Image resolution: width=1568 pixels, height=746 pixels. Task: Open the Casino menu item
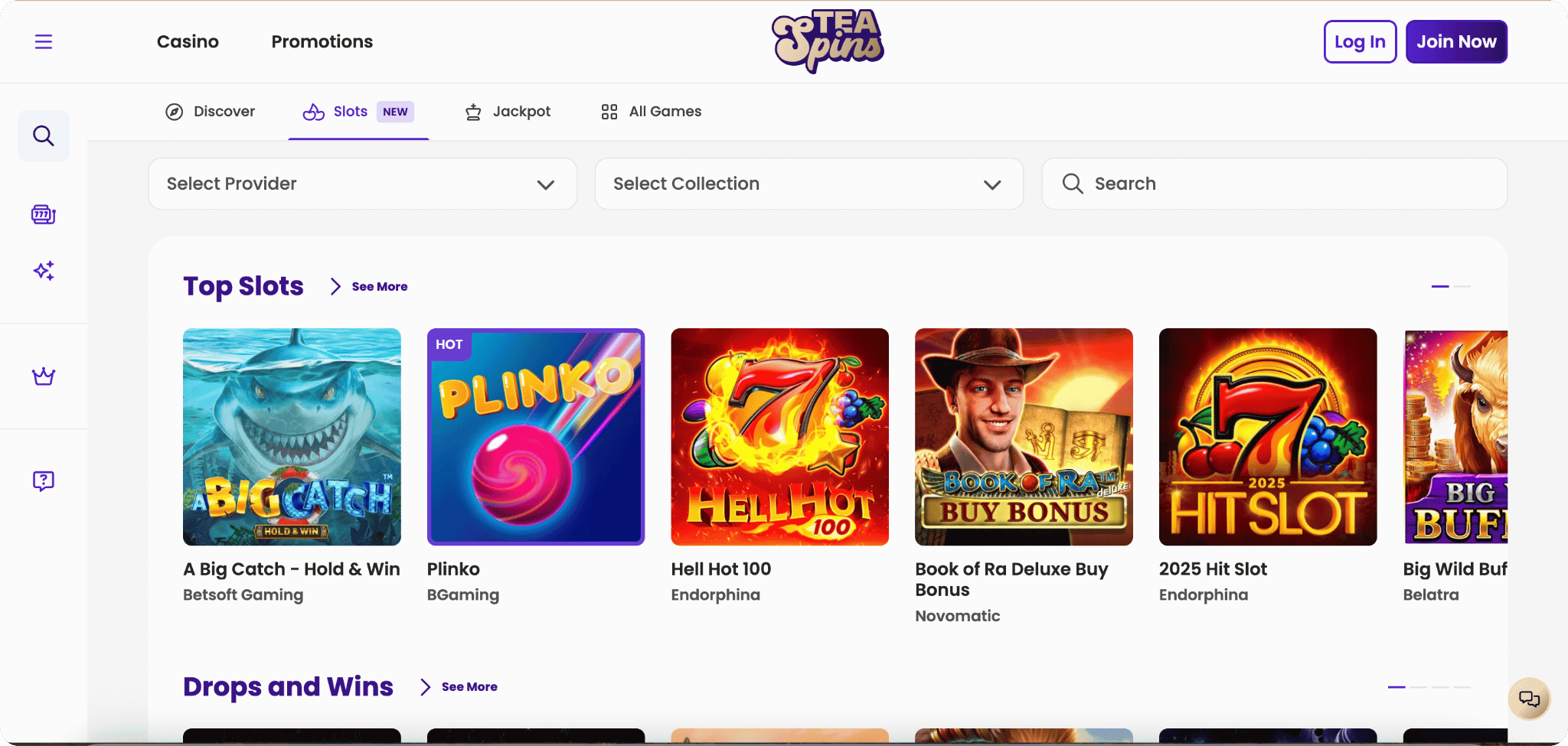click(x=188, y=41)
